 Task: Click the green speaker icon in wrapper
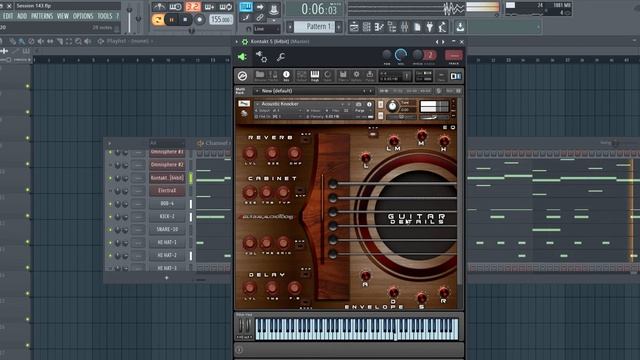coord(242,57)
